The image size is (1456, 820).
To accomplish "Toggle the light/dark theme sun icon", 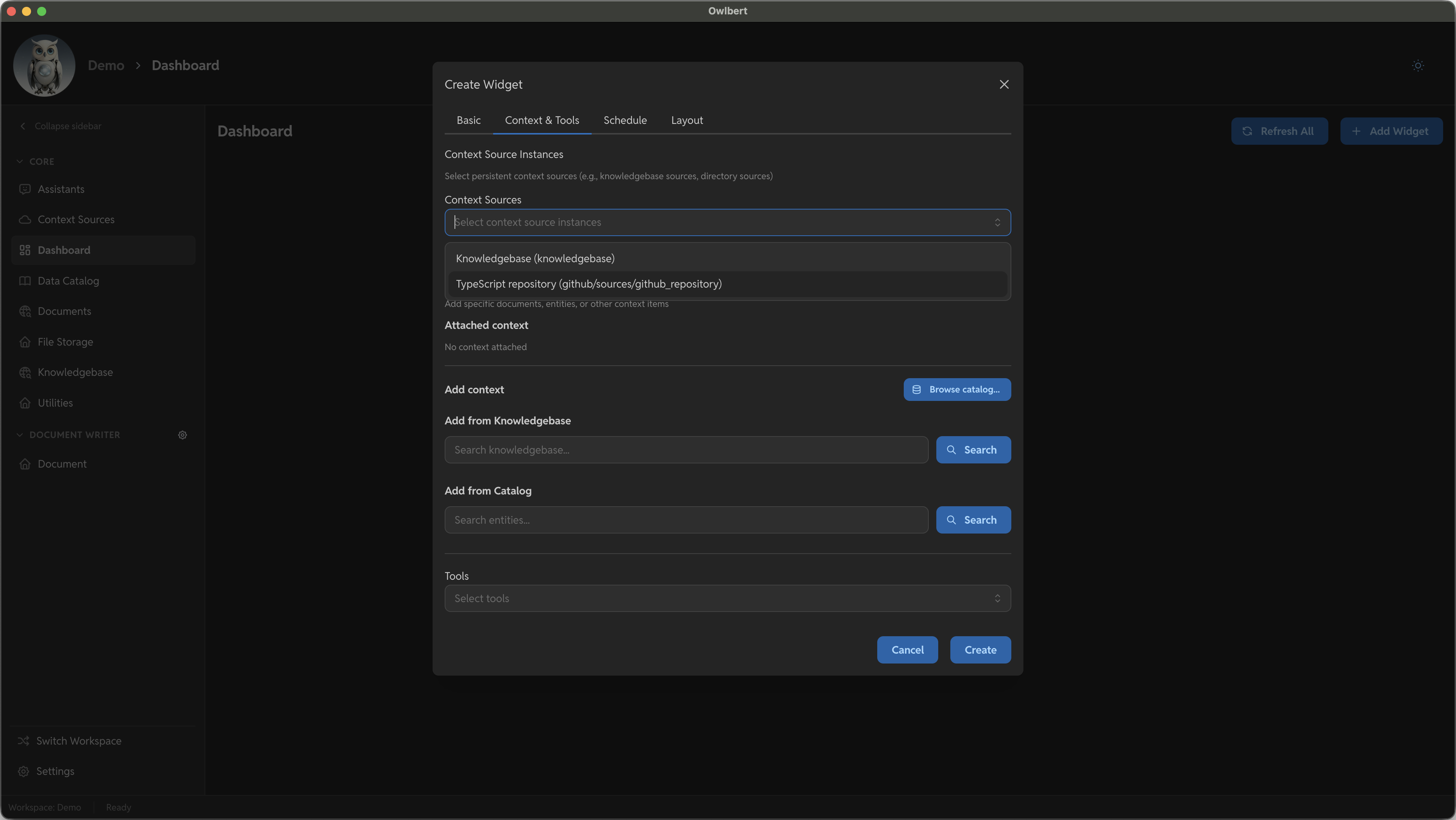I will click(1418, 66).
